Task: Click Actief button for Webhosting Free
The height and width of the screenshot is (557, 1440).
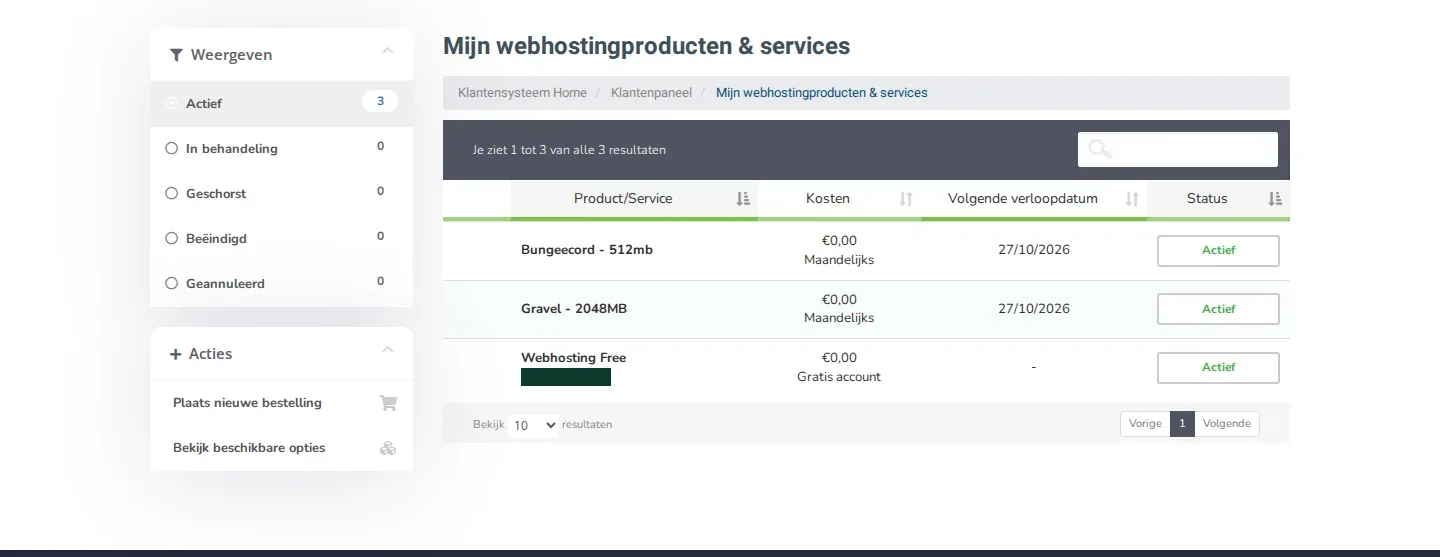Action: pos(1218,368)
